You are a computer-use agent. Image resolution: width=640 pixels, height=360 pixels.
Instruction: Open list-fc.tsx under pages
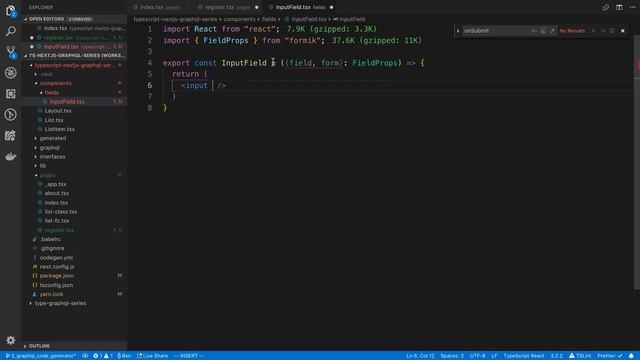pyautogui.click(x=74, y=220)
